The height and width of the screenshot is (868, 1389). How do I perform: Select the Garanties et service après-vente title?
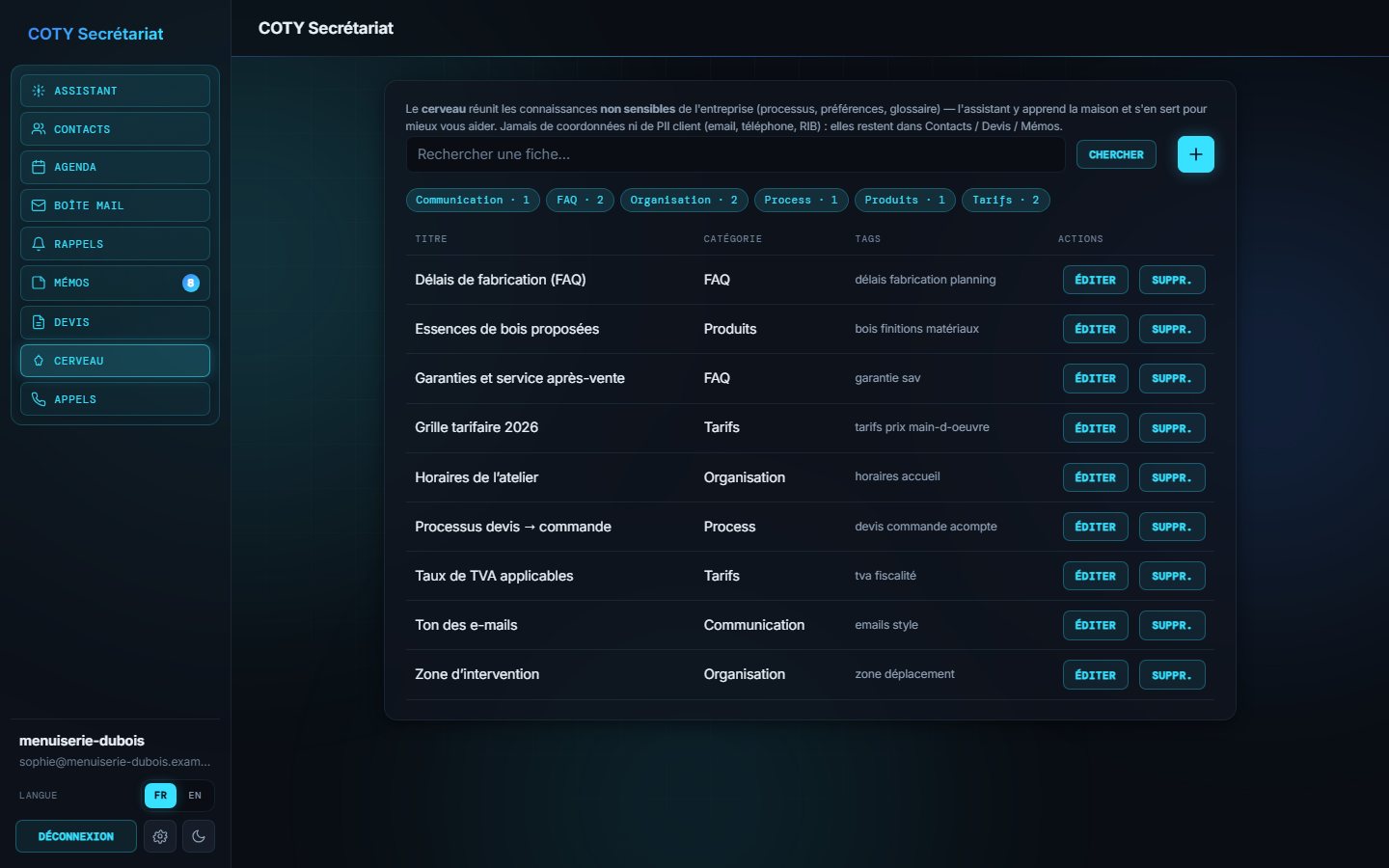[x=520, y=378]
